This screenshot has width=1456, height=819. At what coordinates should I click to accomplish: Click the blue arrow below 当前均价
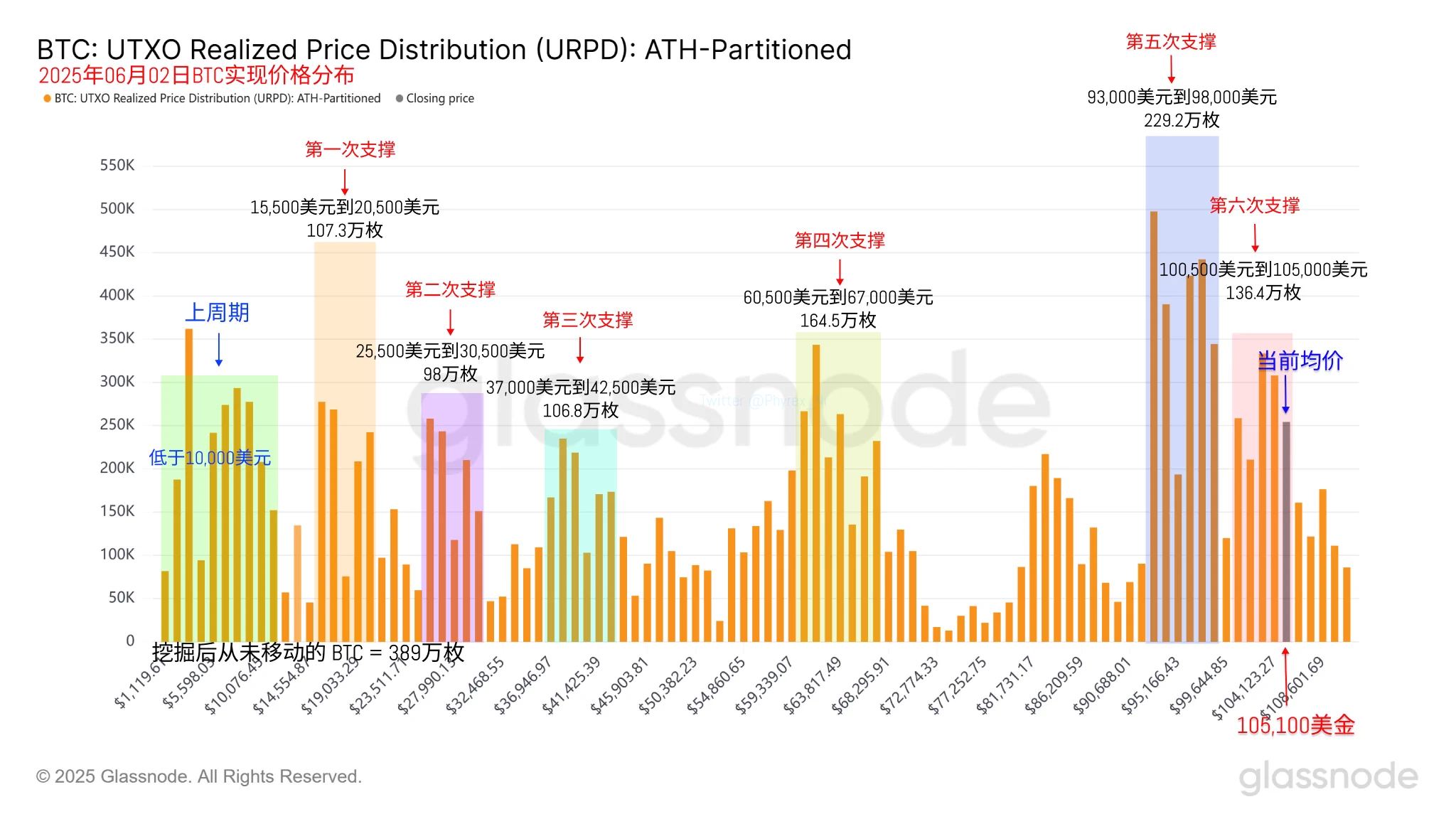[1285, 395]
